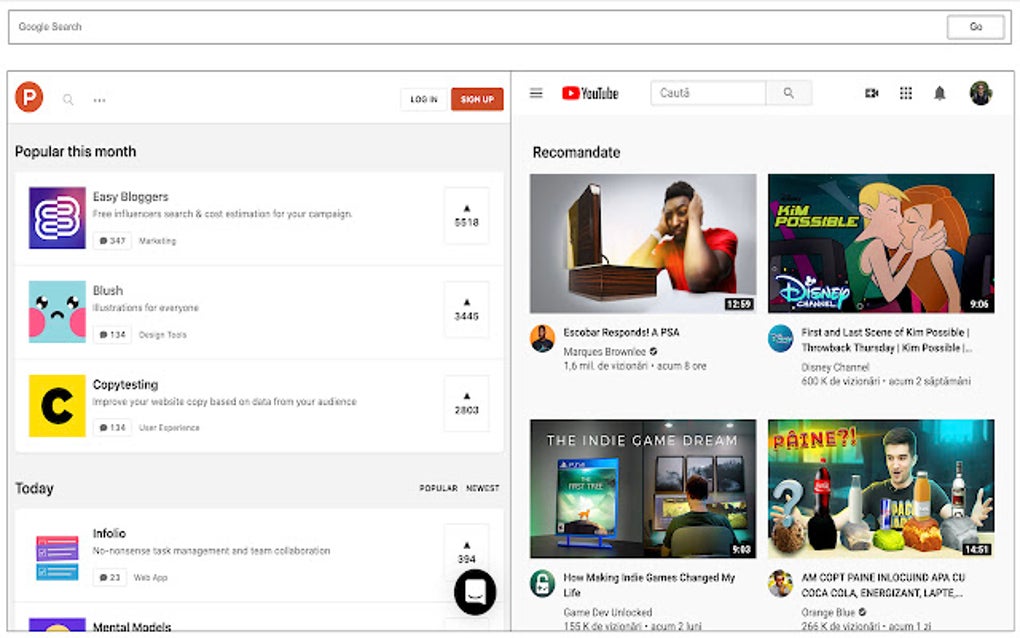Open the Product Hunt search magnifier
Image resolution: width=1020 pixels, height=638 pixels.
68,99
